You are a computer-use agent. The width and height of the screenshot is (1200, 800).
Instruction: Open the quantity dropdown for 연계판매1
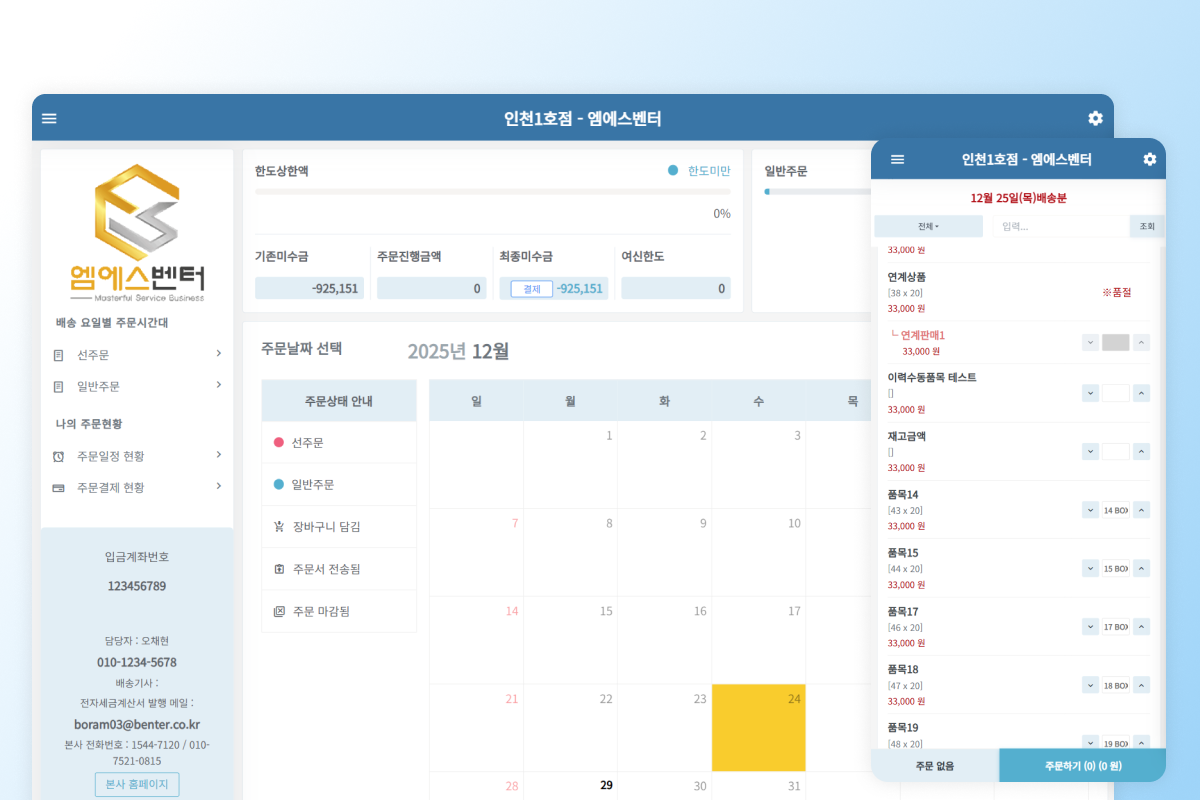[x=1090, y=340]
